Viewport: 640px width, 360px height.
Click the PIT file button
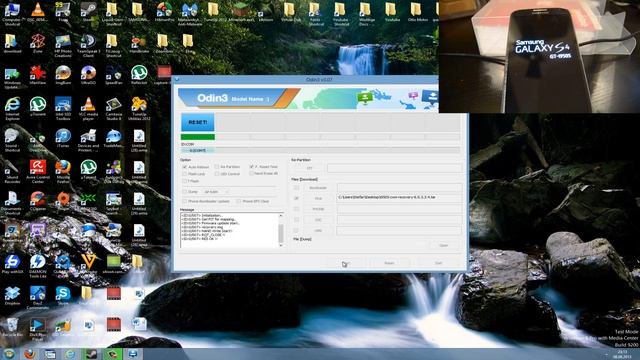tap(309, 168)
